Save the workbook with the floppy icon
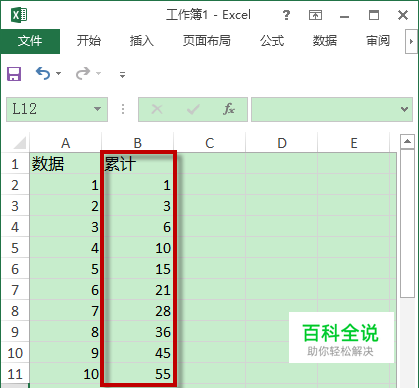 click(14, 74)
